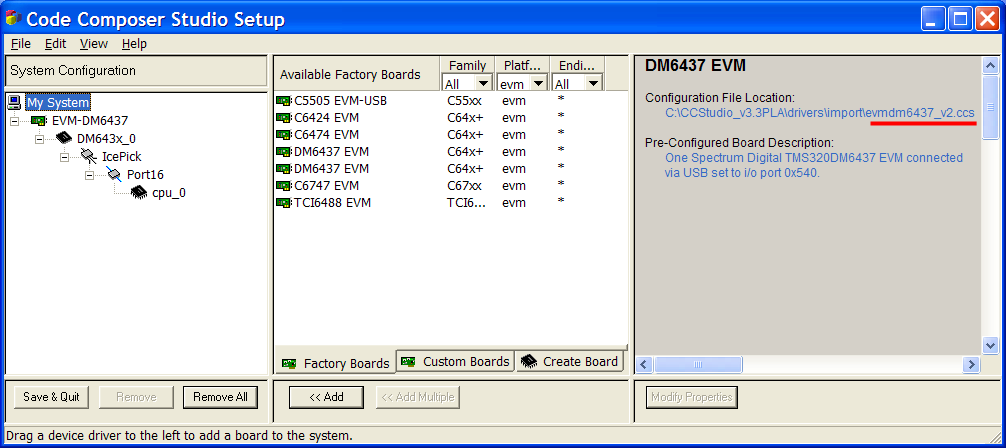
Task: Click the DM643x_0 chip icon
Action: tap(64, 139)
